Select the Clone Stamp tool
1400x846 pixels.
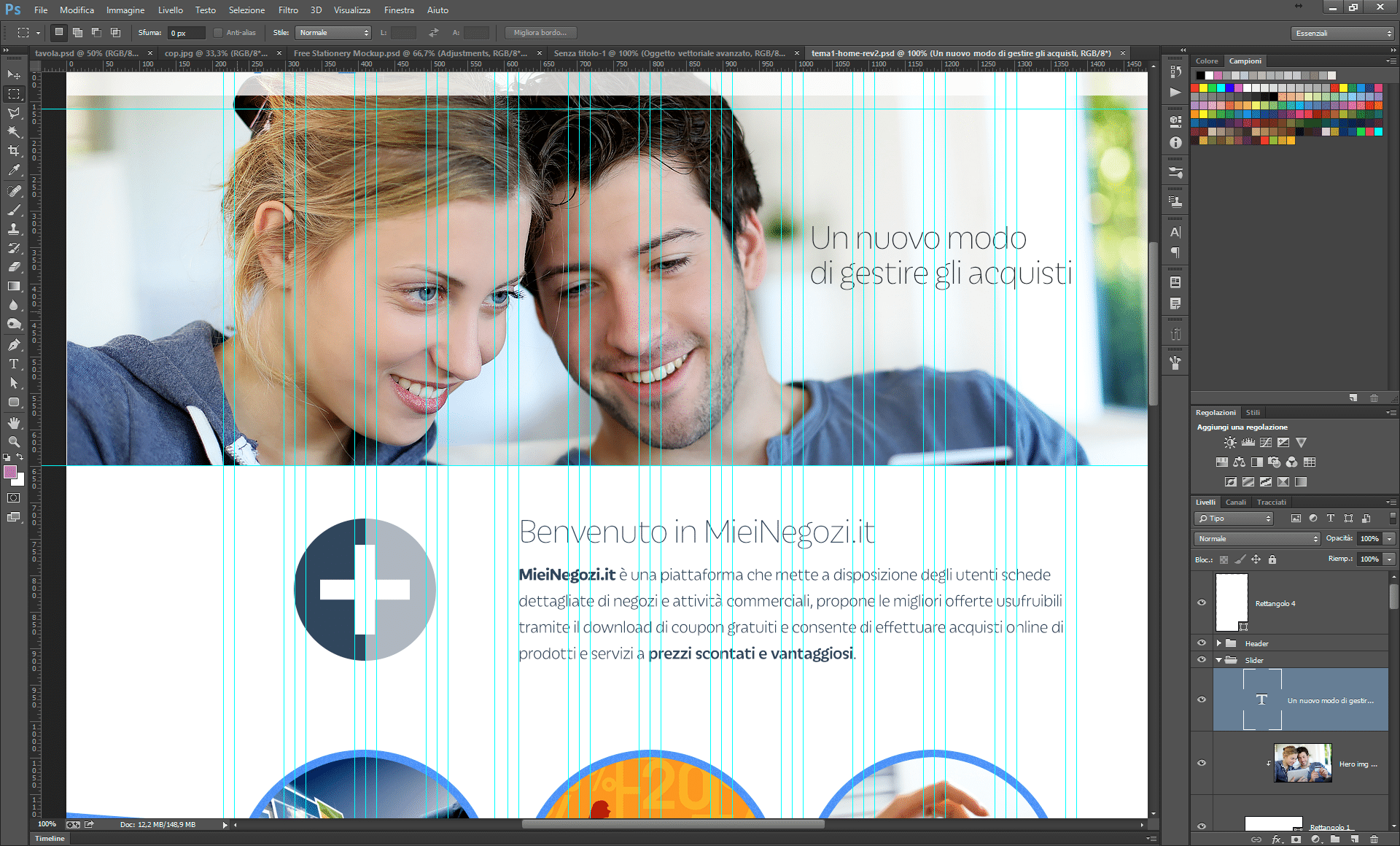click(14, 229)
